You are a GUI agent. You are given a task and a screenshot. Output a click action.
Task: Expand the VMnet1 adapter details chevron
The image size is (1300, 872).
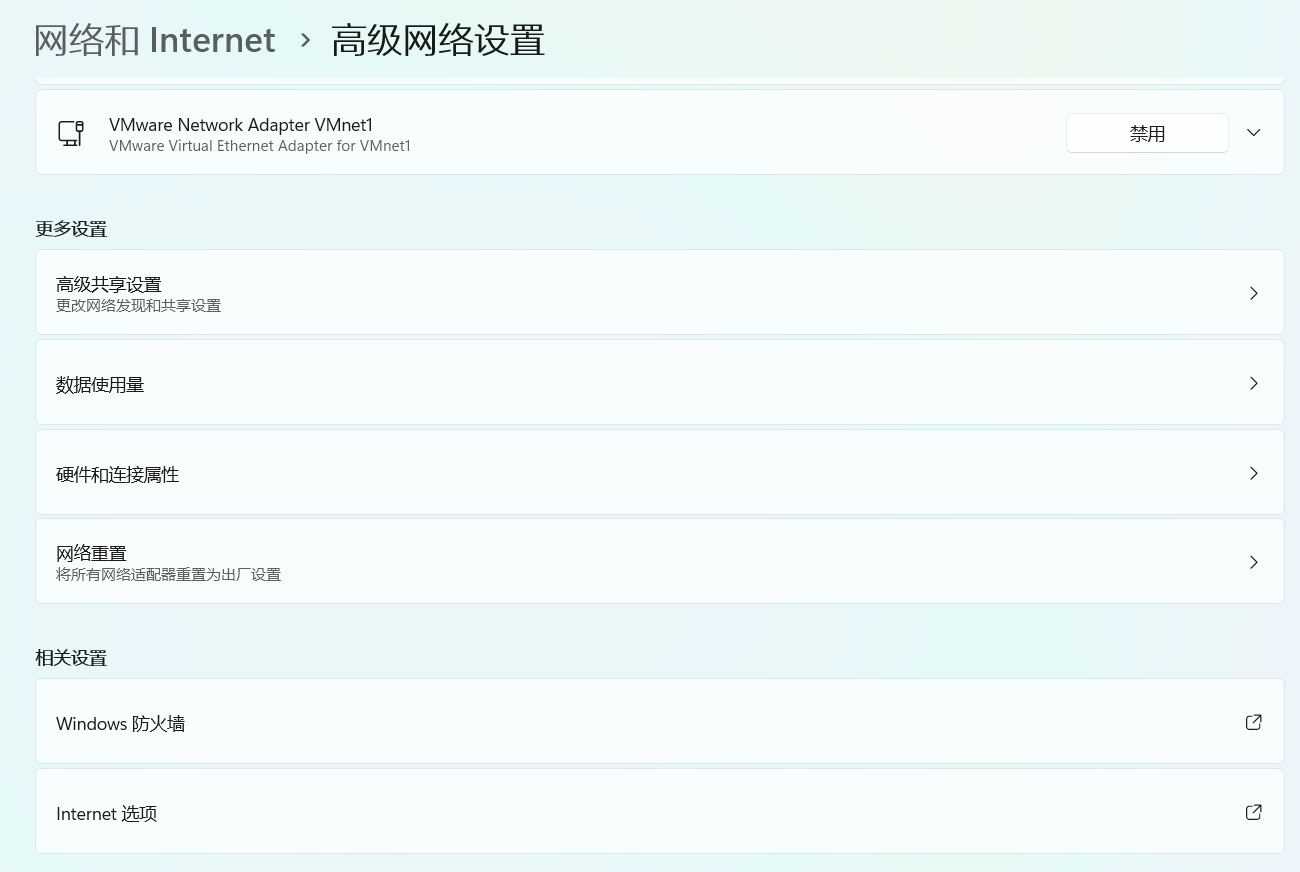click(1253, 132)
